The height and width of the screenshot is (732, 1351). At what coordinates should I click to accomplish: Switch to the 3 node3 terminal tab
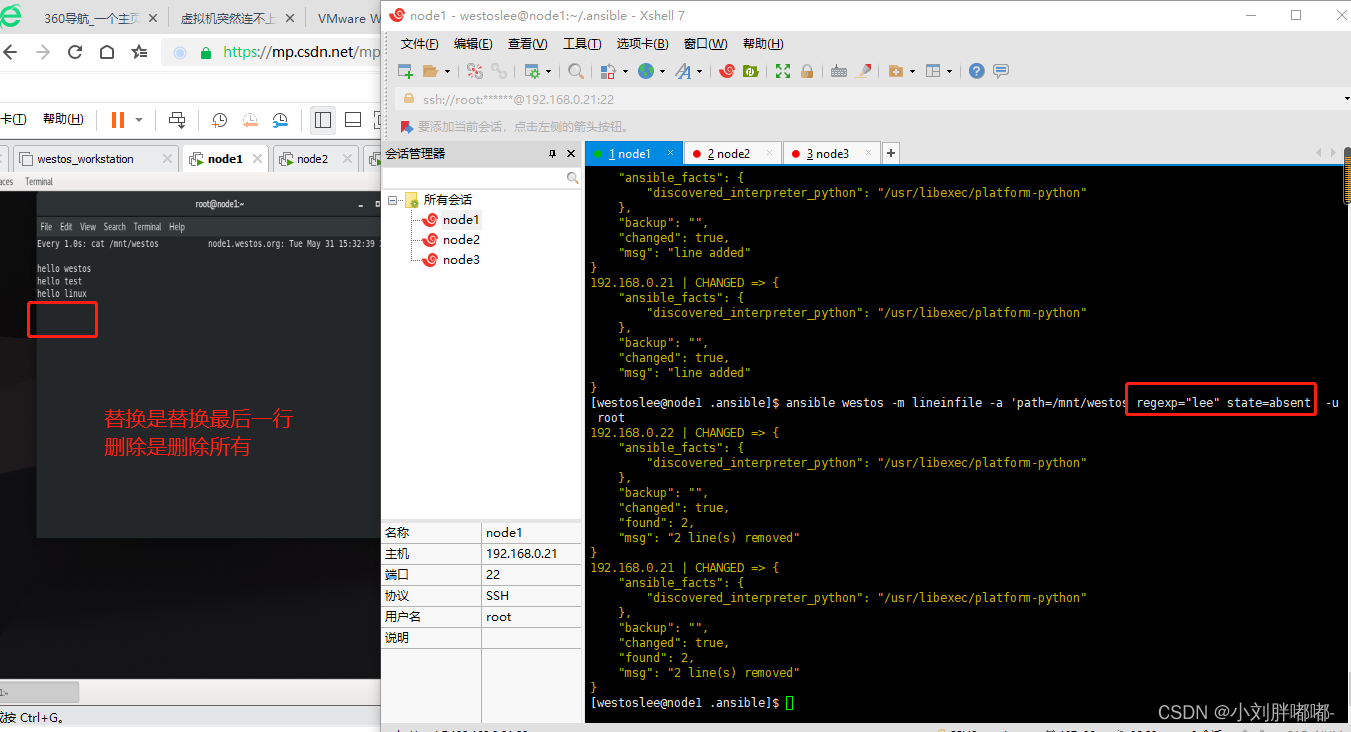point(831,153)
